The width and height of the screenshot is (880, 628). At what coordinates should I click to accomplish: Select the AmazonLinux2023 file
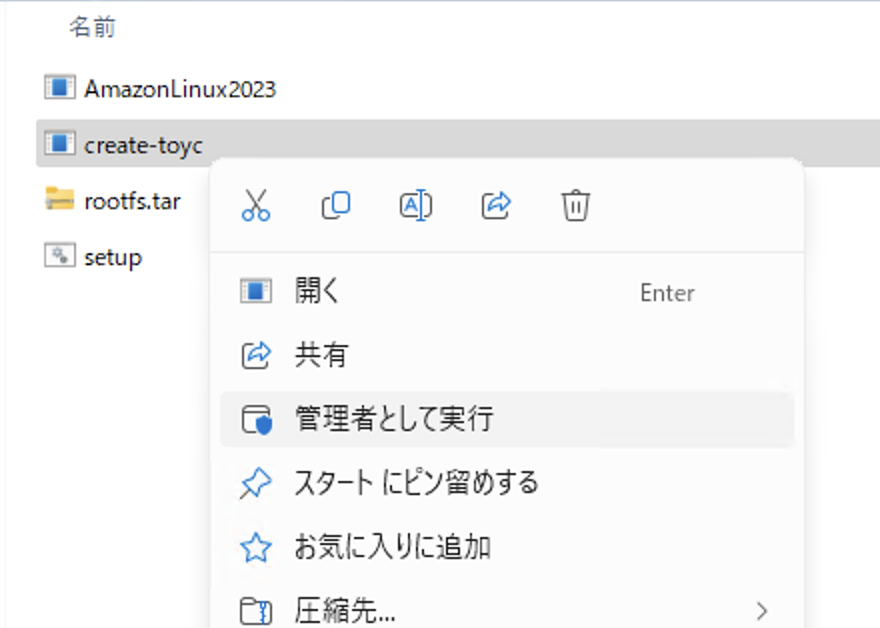click(x=165, y=87)
